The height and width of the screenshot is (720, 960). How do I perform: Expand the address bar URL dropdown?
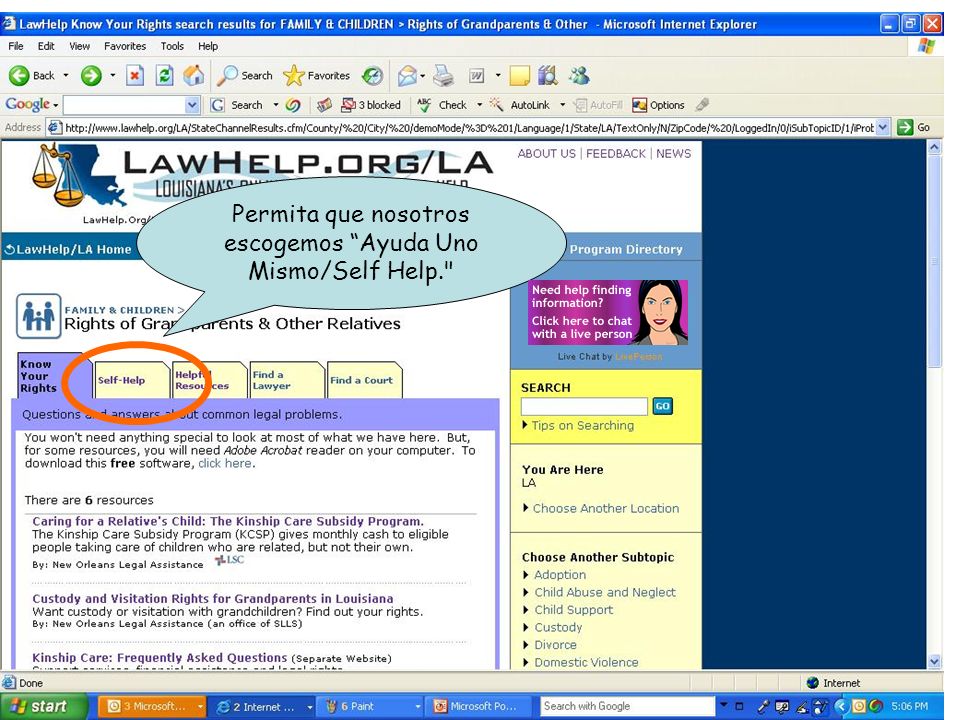click(882, 127)
